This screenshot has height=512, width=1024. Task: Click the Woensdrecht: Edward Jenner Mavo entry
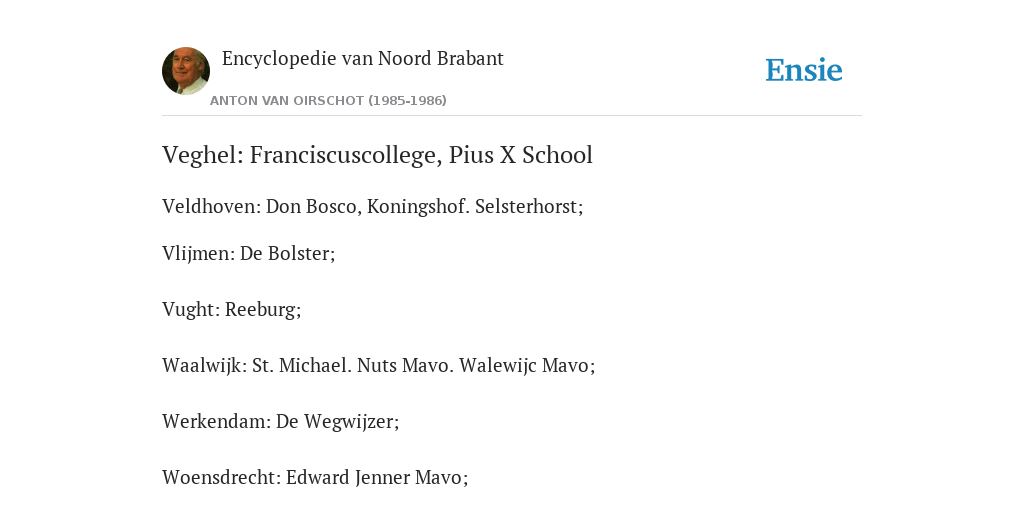point(315,478)
